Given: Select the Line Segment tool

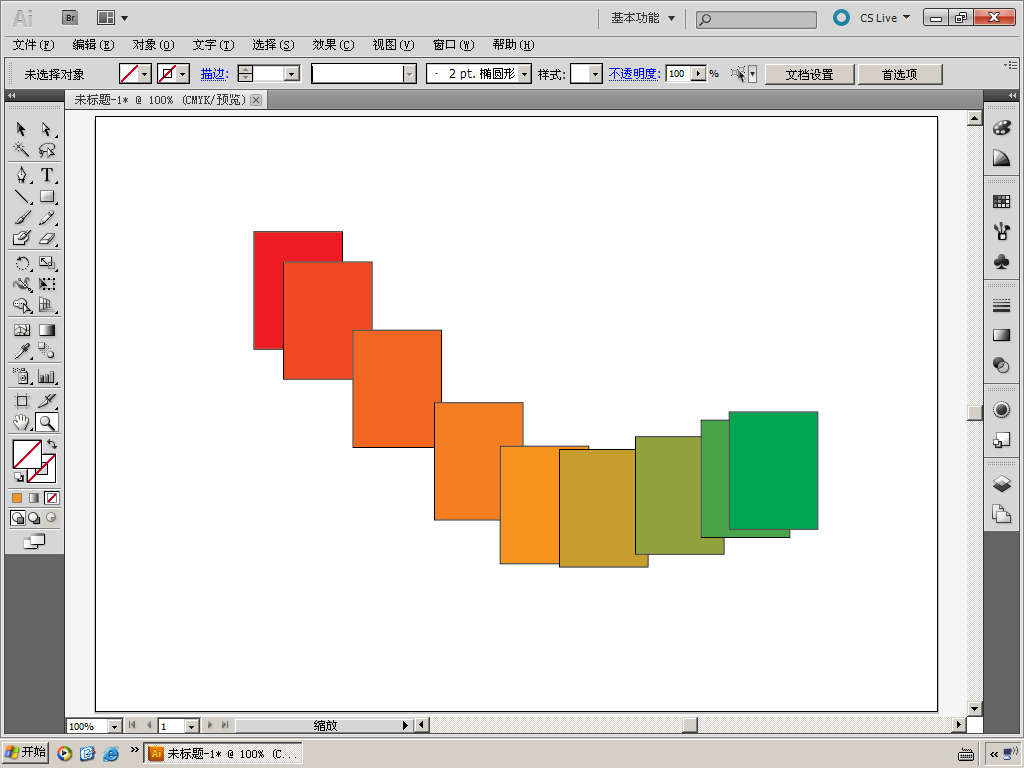Looking at the screenshot, I should pyautogui.click(x=21, y=196).
